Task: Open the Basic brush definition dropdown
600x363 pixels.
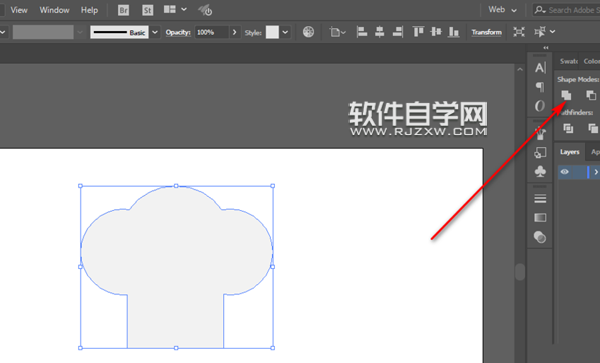Action: pyautogui.click(x=155, y=32)
